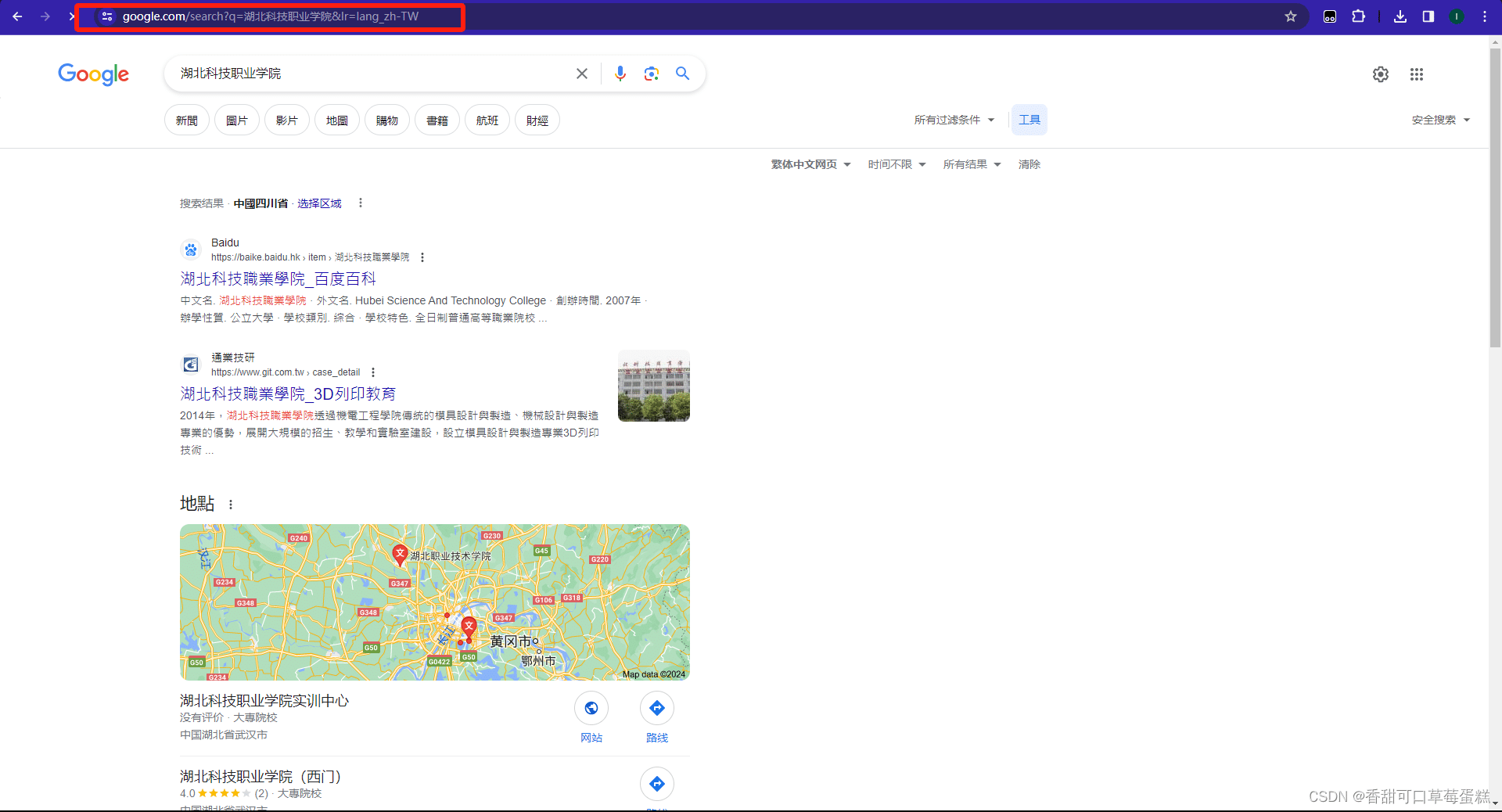Open the 地點 map preview
Screen dimensions: 1502x812
435,602
